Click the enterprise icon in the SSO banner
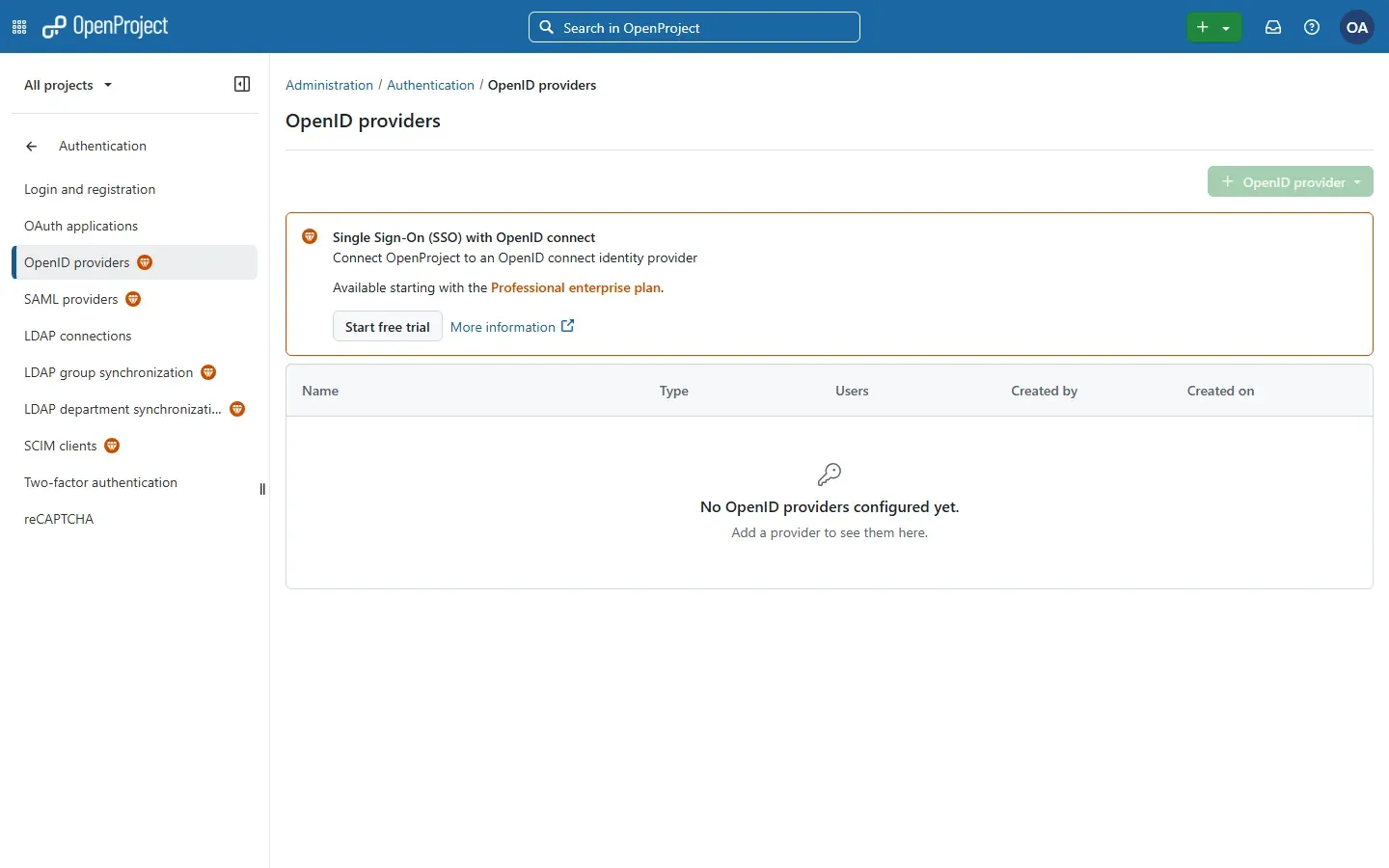1389x868 pixels. tap(310, 236)
